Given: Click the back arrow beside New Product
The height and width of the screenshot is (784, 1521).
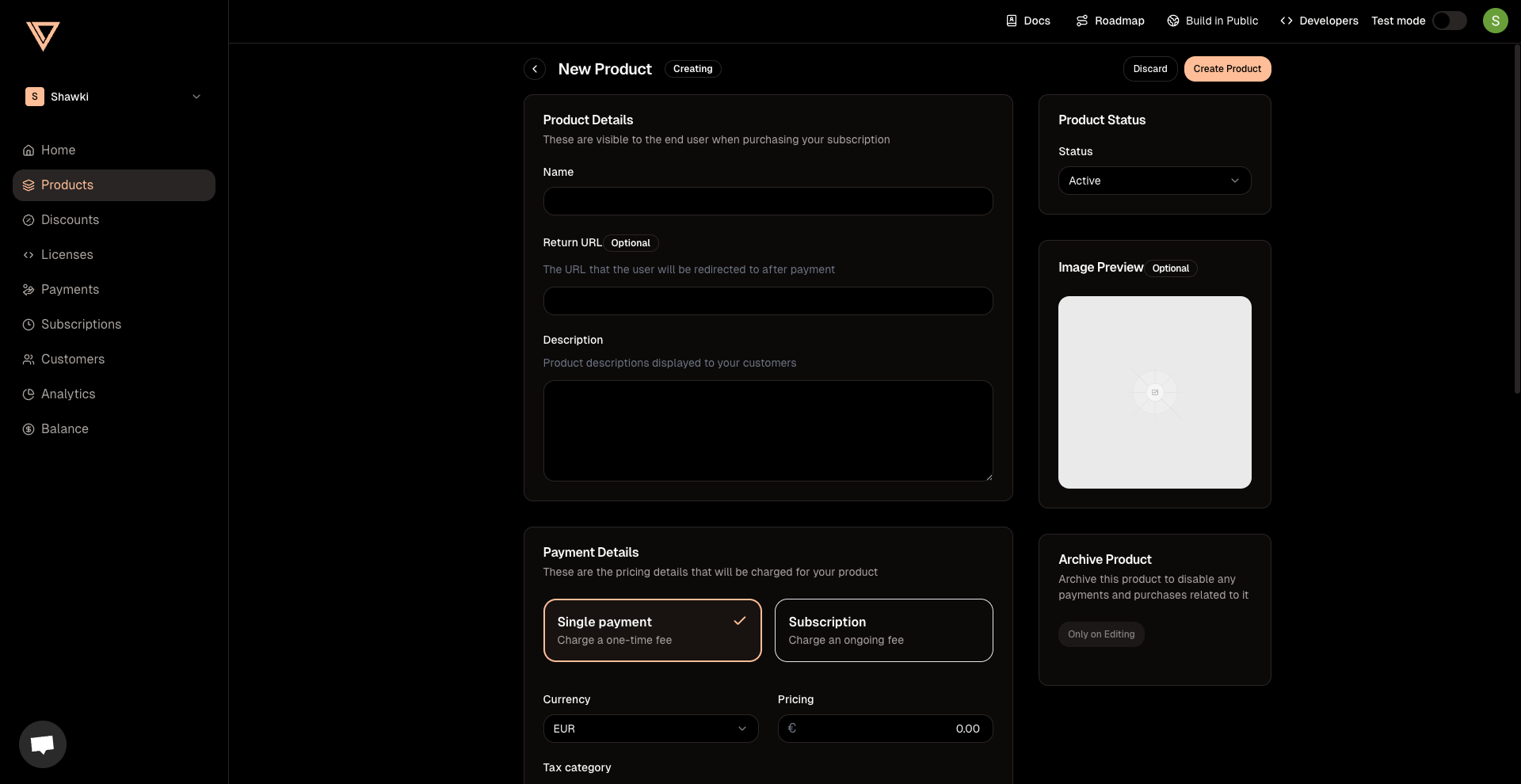Looking at the screenshot, I should (x=535, y=69).
